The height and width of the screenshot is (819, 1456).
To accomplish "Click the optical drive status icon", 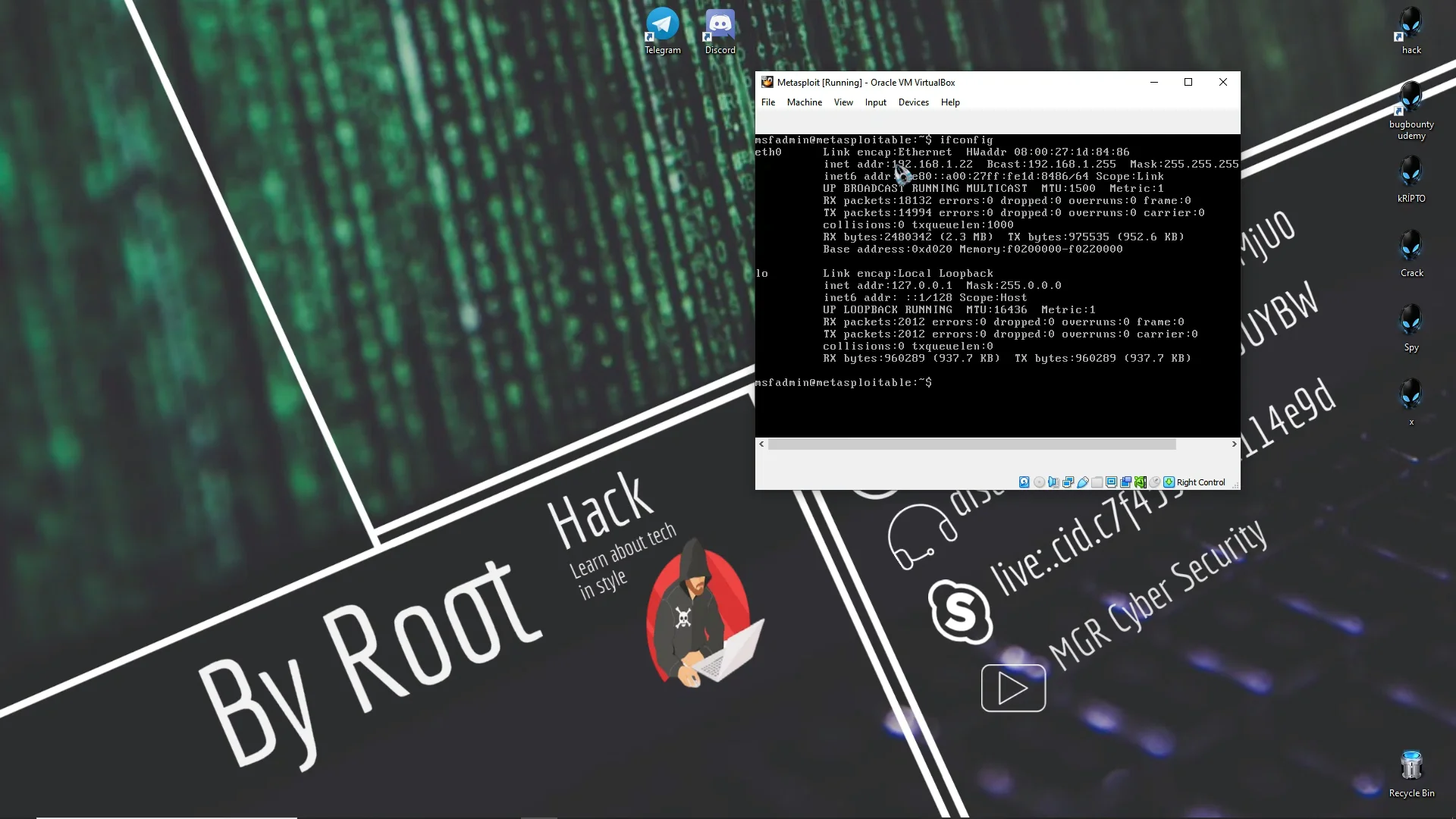I will (1039, 482).
